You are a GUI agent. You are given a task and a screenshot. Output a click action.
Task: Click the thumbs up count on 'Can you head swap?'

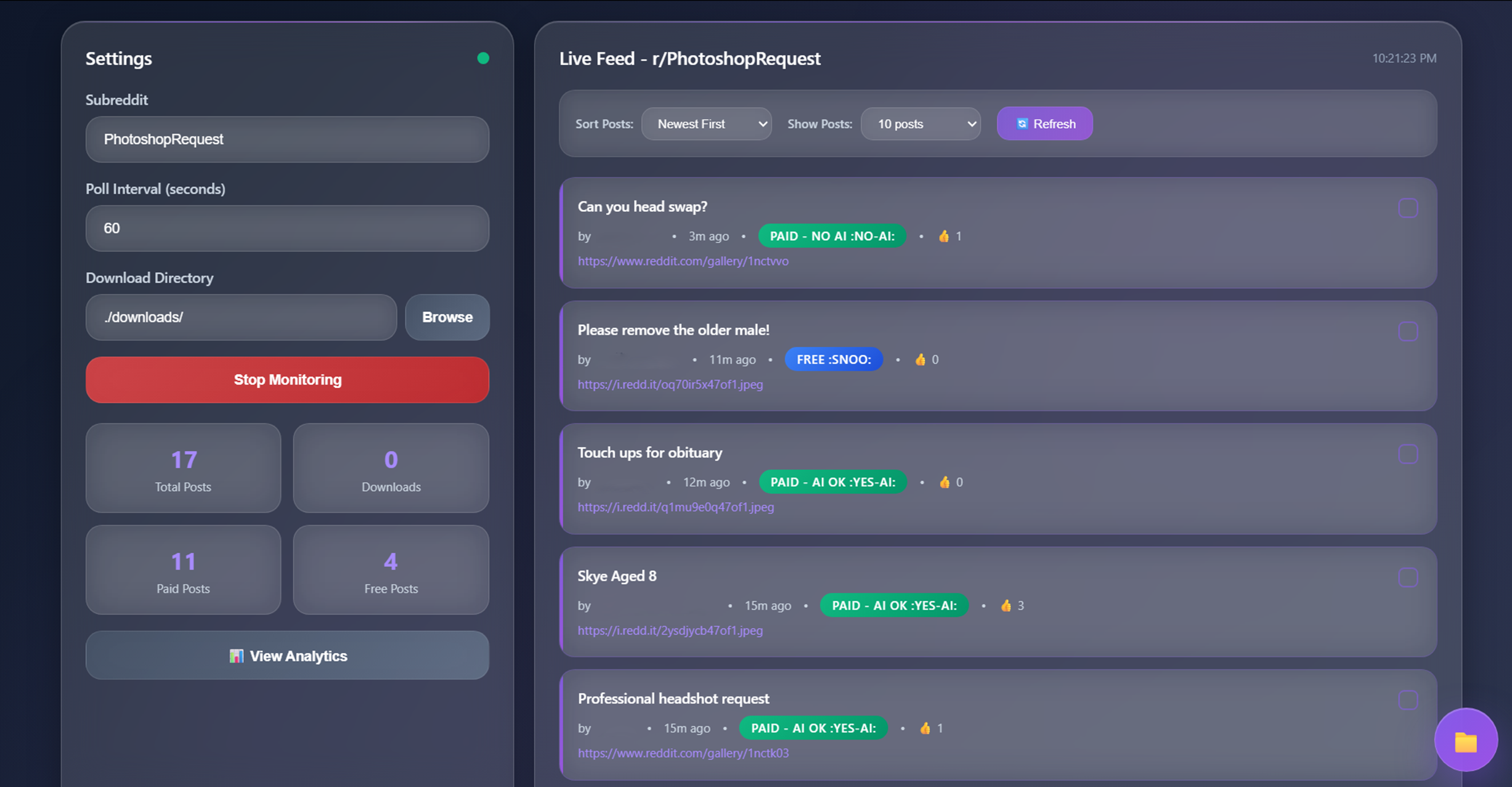tap(949, 235)
